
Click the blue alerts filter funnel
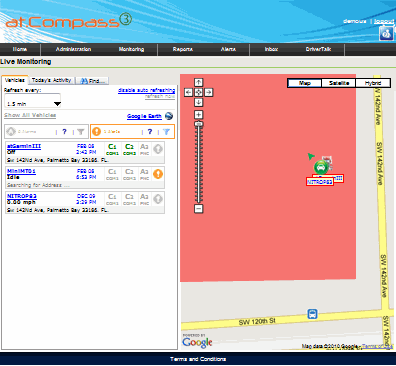(166, 132)
